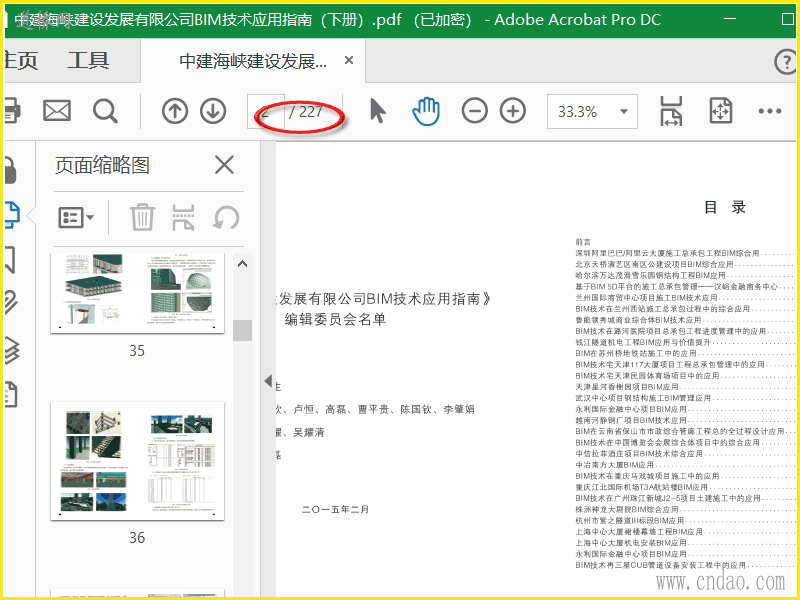Click contents entry 中冶南方大厦BIM应用
Viewport: 800px width, 600px height.
[615, 465]
